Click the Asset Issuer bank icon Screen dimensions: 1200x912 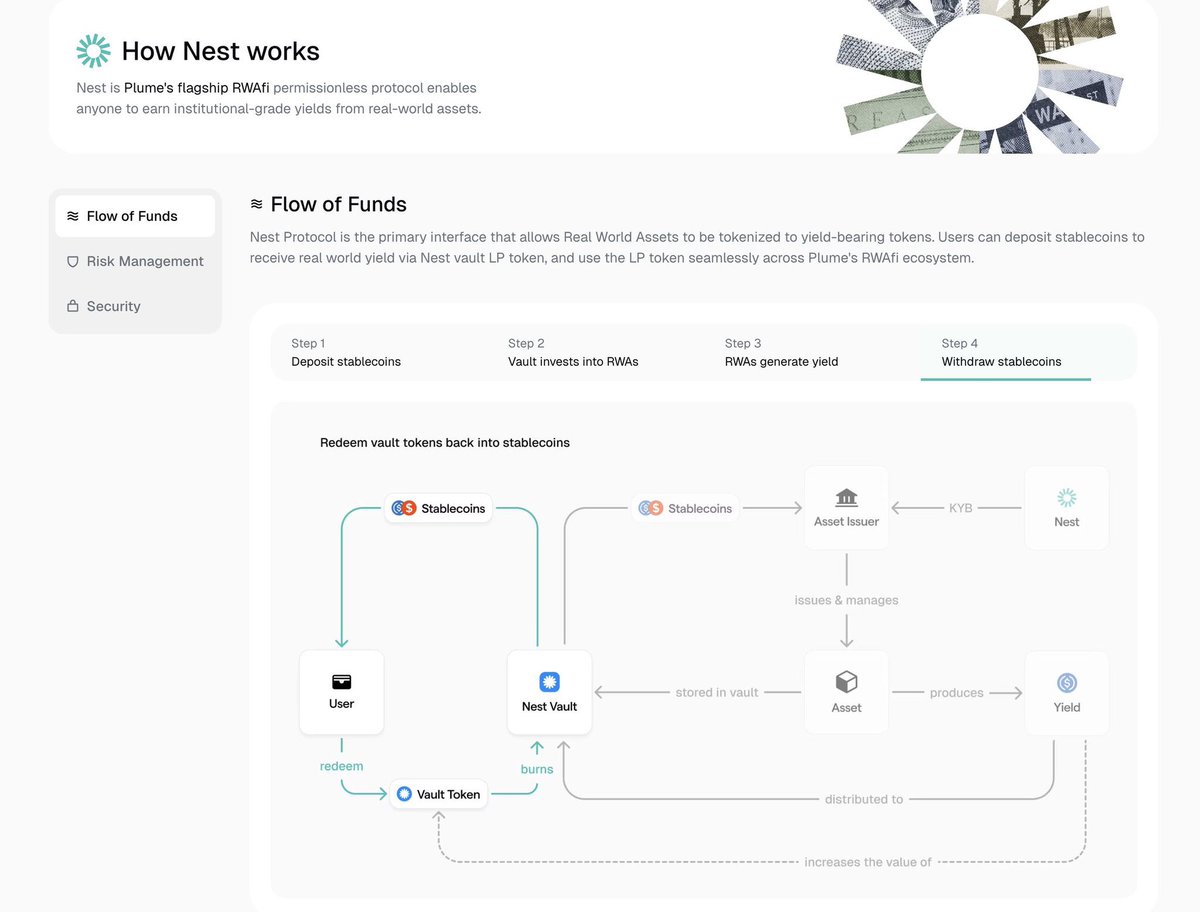point(846,498)
